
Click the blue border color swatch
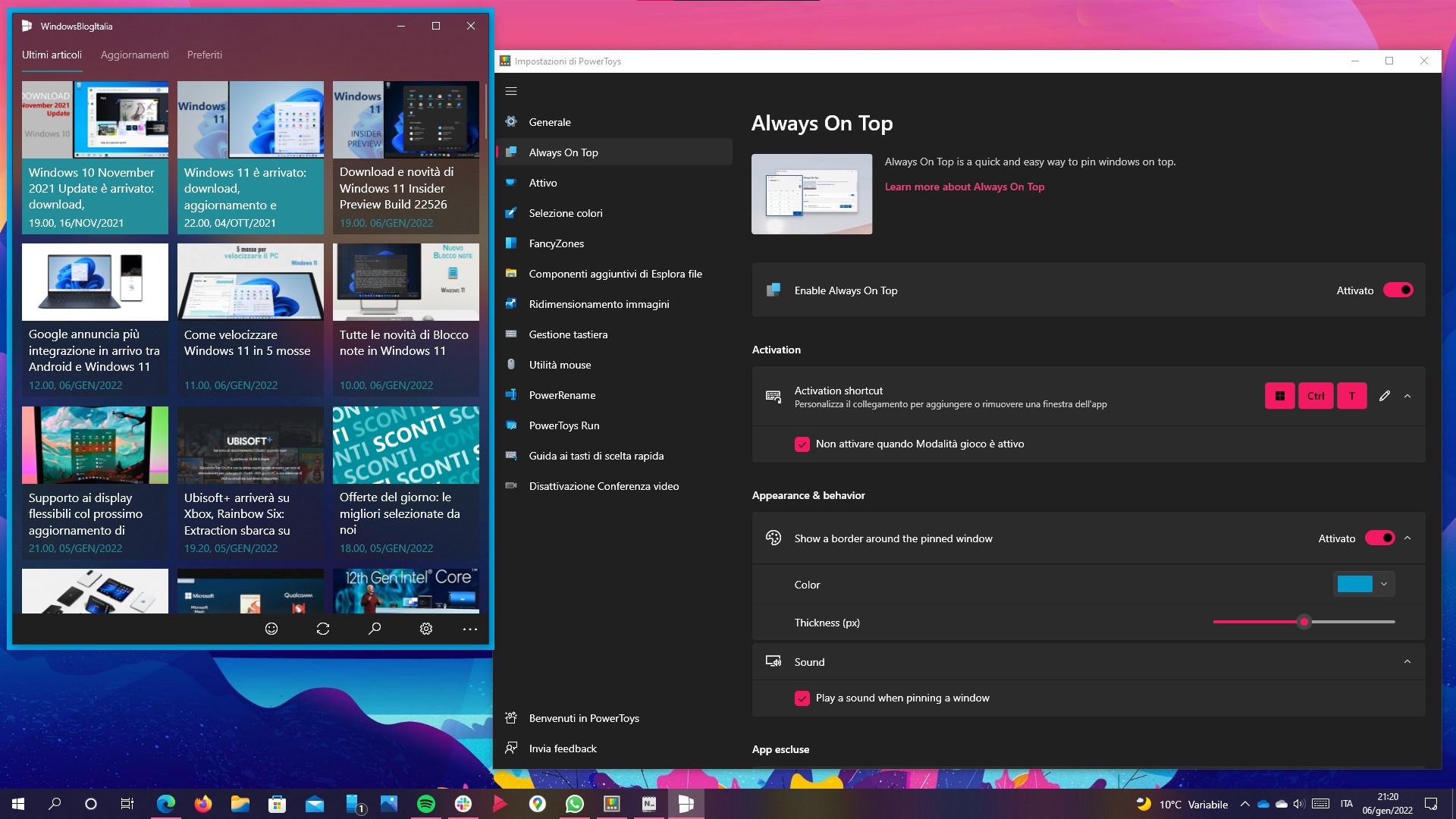tap(1354, 584)
